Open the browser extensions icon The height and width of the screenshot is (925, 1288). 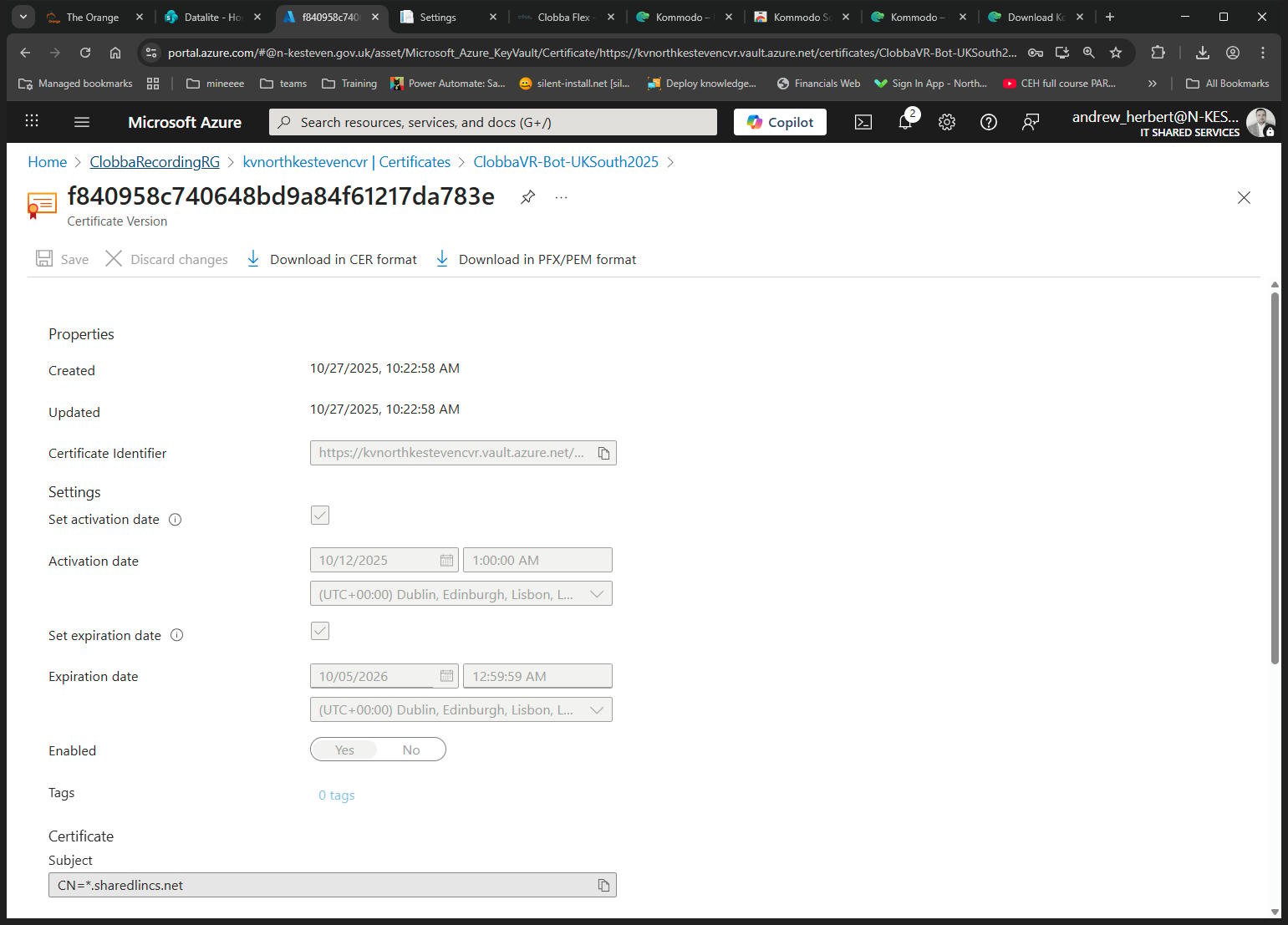click(x=1158, y=53)
